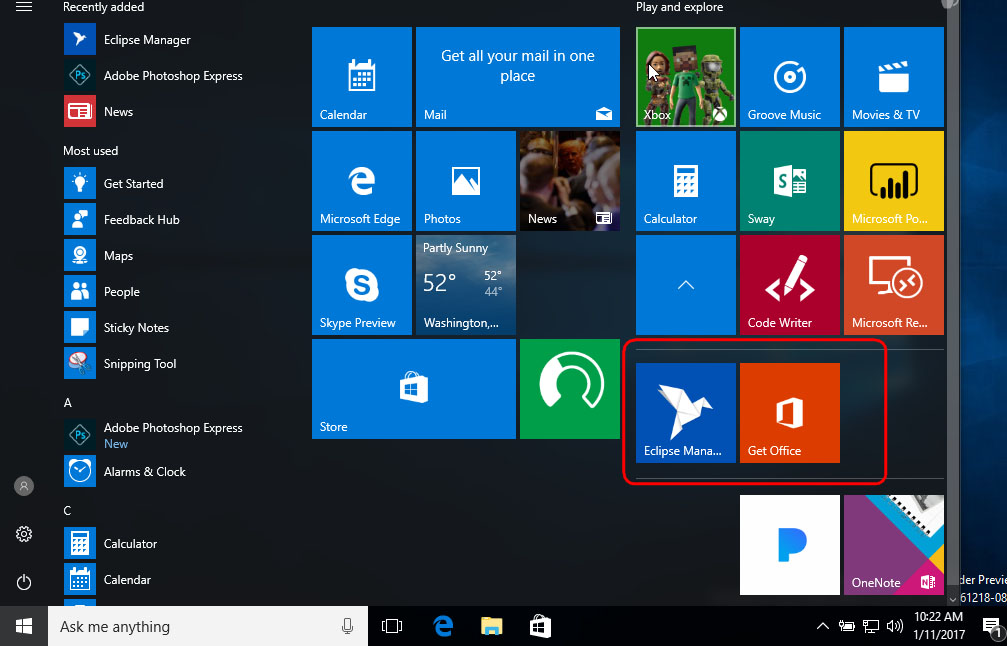
Task: Open Movies & TV tile
Action: click(893, 76)
